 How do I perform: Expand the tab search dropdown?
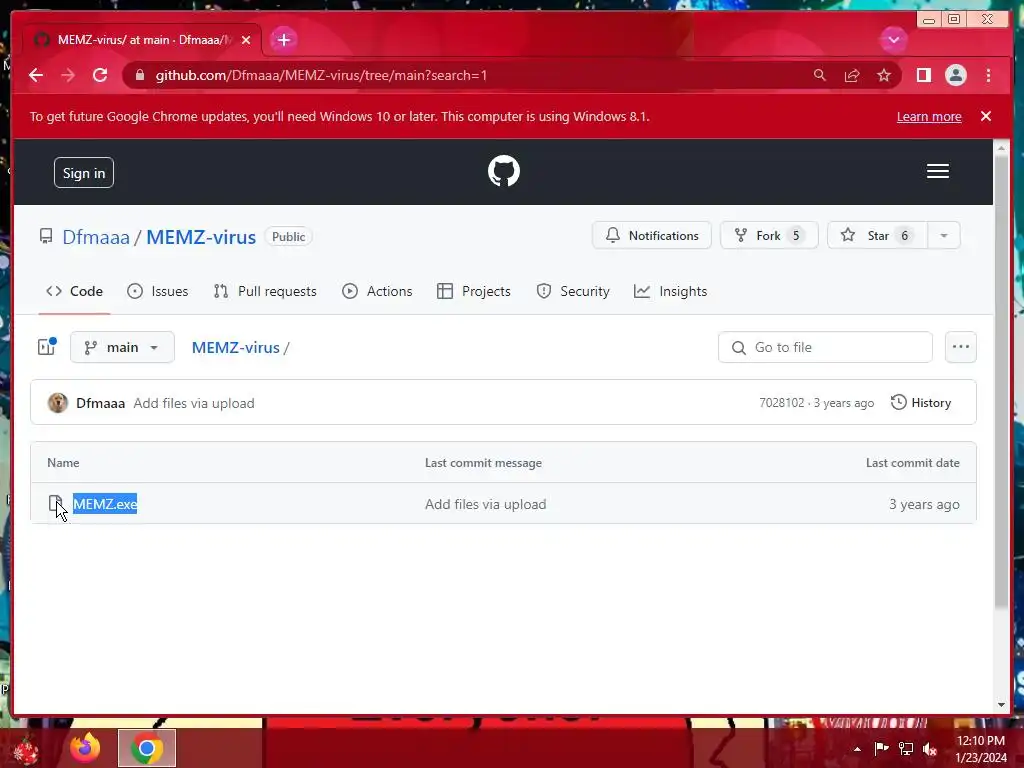[893, 40]
